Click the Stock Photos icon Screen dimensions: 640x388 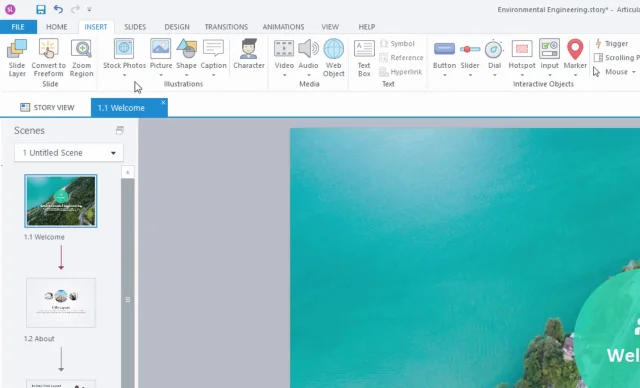click(x=124, y=49)
